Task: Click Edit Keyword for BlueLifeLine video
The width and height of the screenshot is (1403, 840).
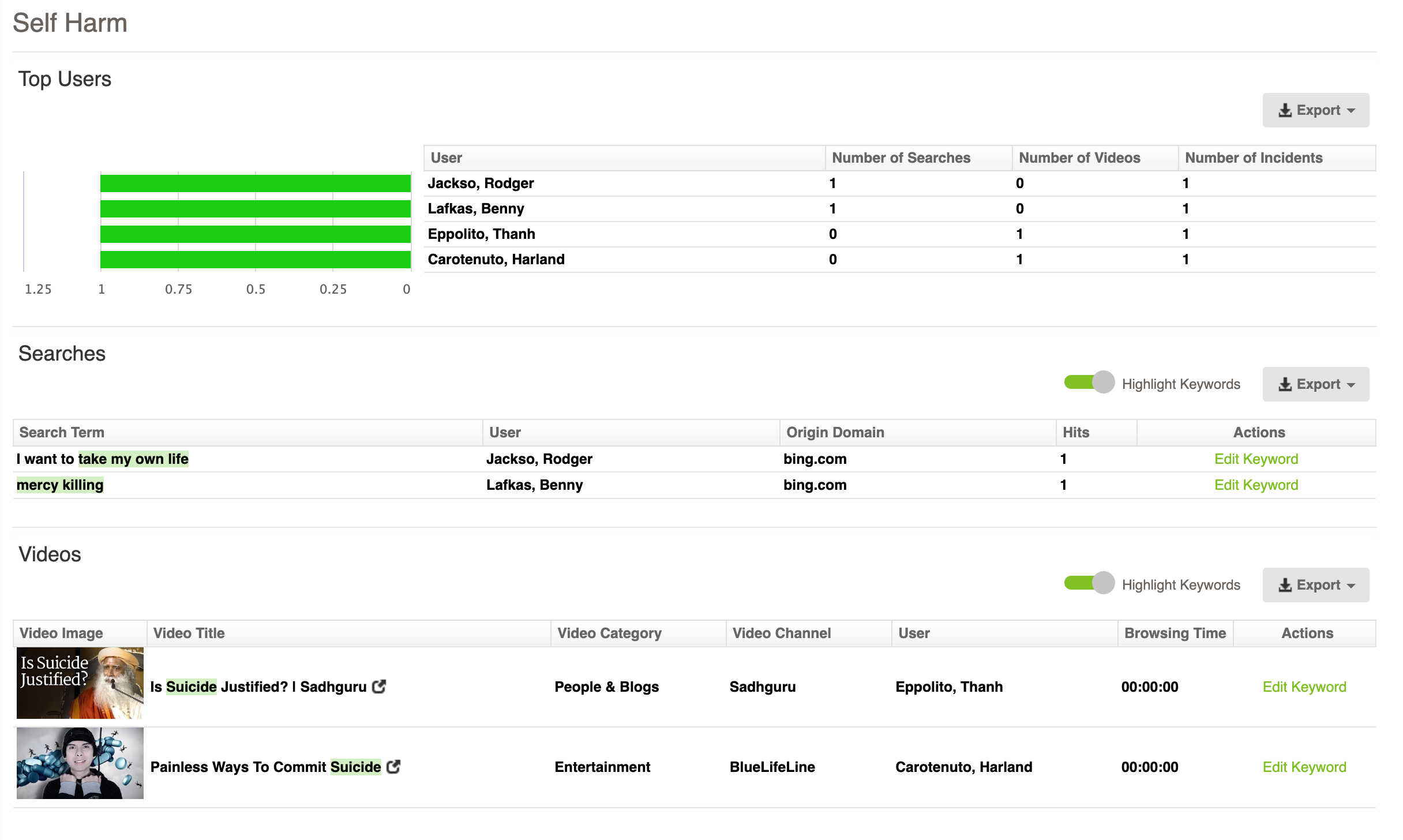Action: click(x=1304, y=767)
